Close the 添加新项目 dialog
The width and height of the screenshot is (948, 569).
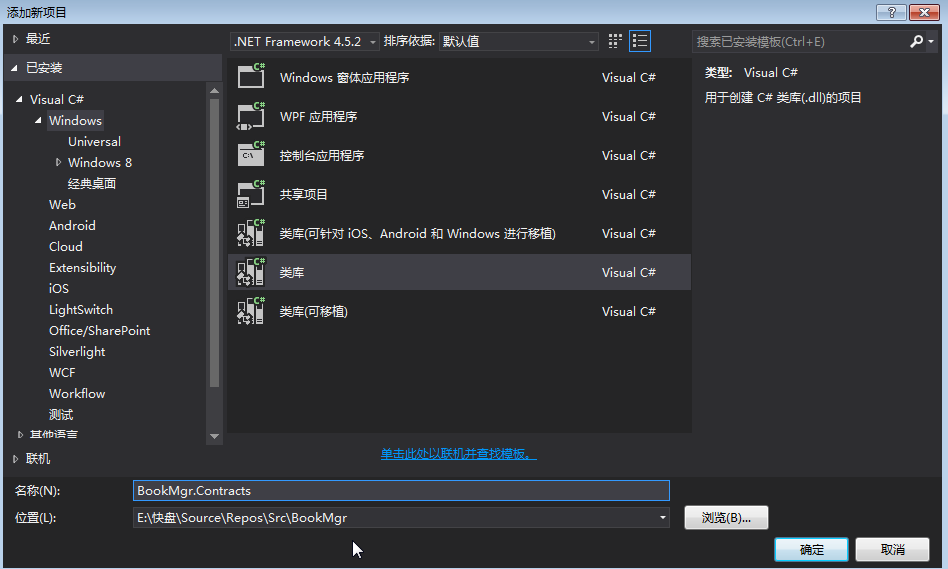point(924,12)
